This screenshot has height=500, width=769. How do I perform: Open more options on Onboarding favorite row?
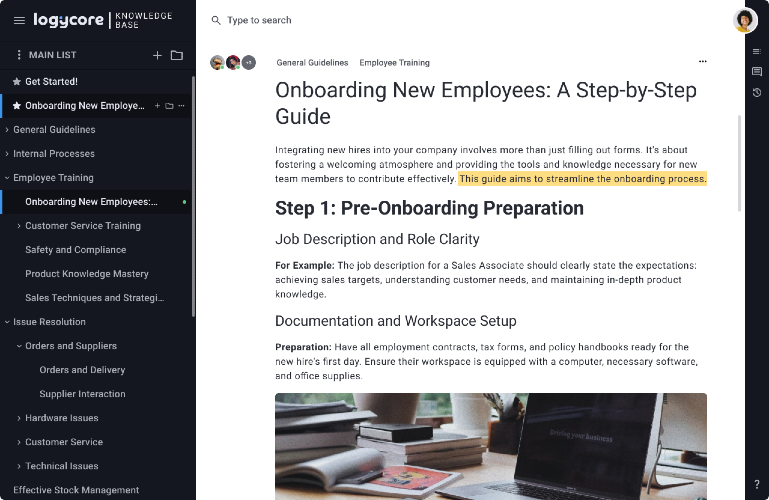click(181, 106)
